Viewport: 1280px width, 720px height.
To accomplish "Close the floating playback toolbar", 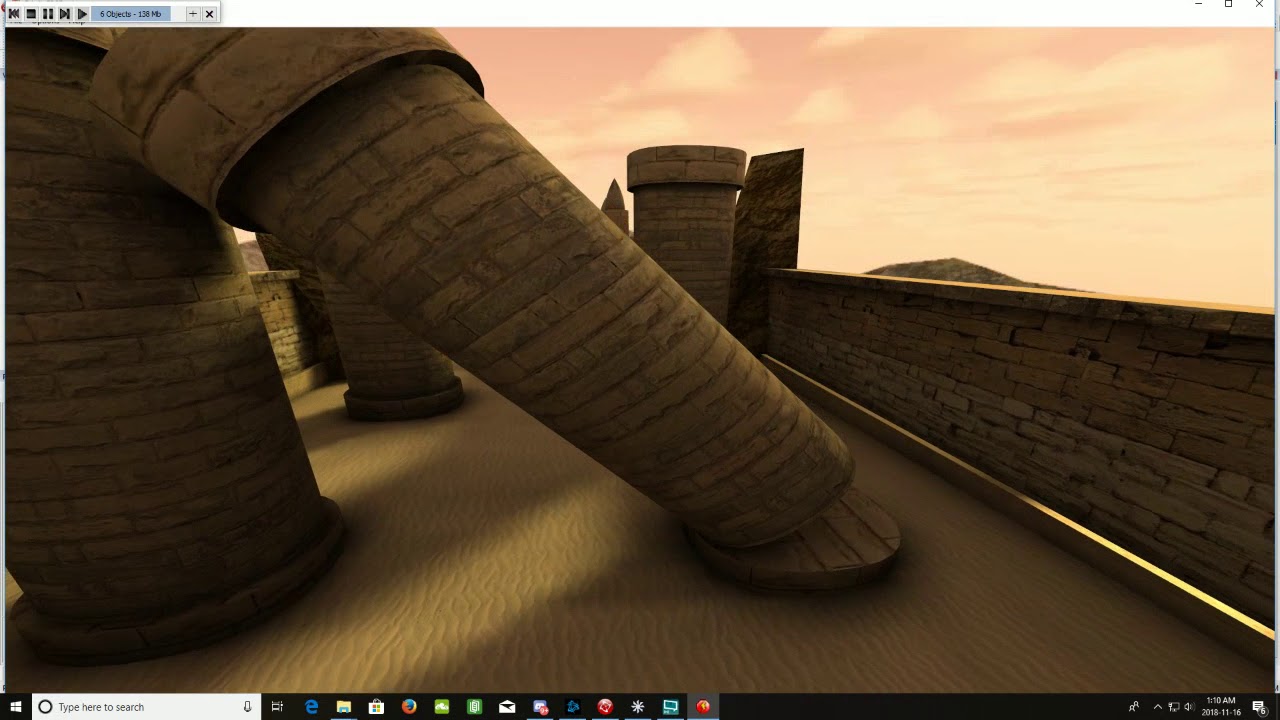I will point(209,14).
